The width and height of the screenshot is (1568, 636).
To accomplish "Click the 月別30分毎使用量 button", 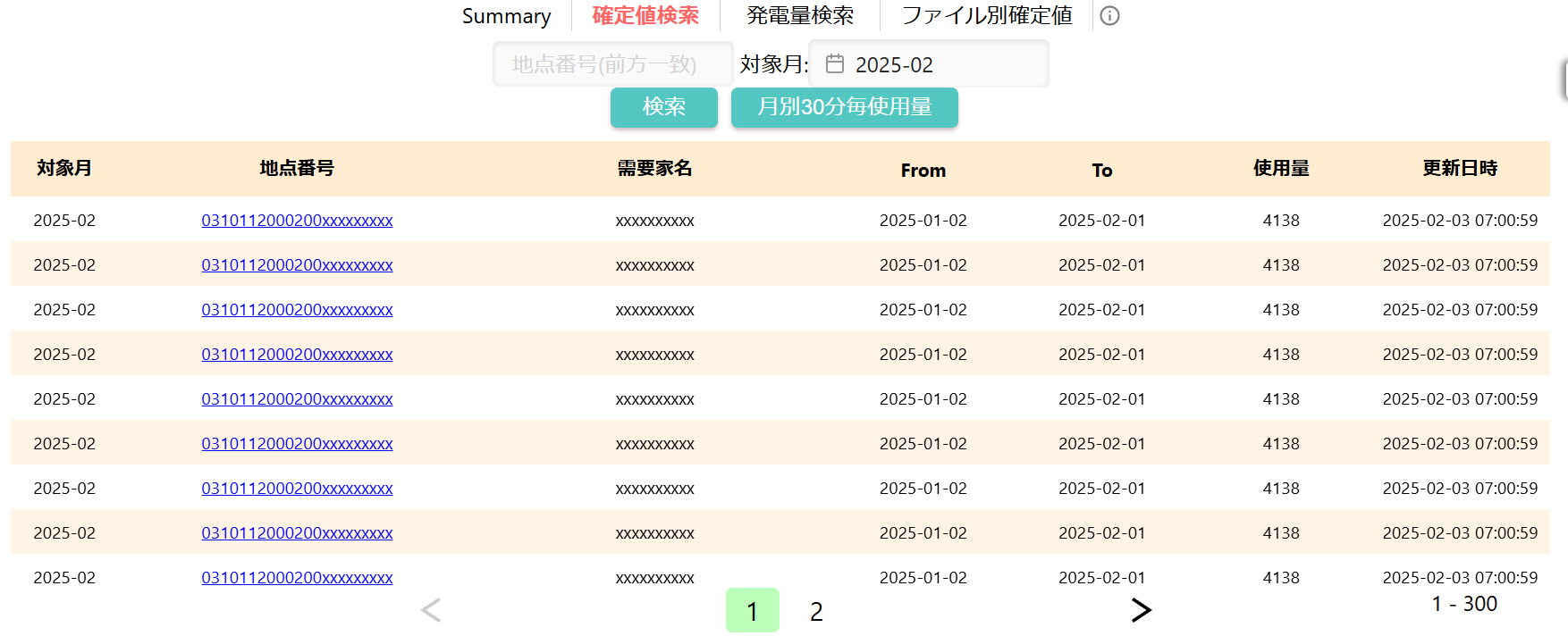I will (x=845, y=107).
